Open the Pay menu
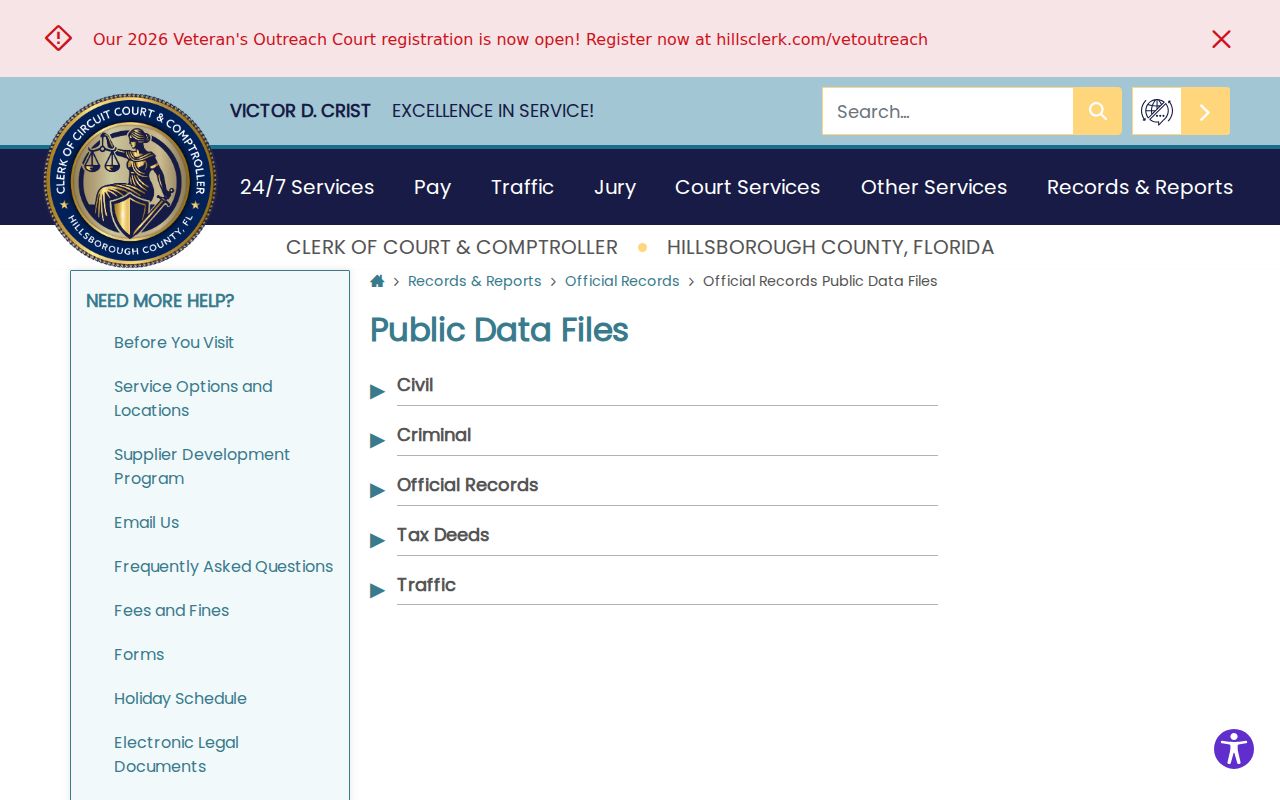This screenshot has width=1280, height=800. point(432,187)
